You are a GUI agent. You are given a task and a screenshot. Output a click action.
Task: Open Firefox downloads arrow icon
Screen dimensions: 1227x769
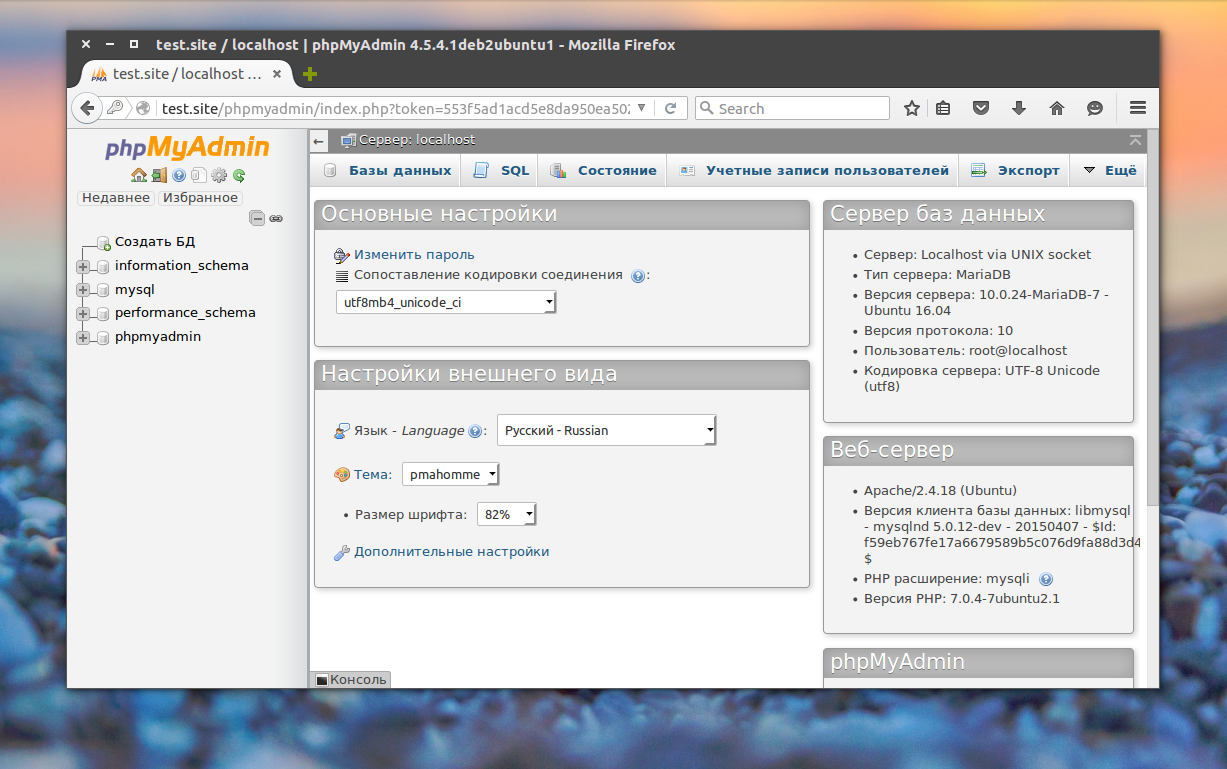point(1019,108)
